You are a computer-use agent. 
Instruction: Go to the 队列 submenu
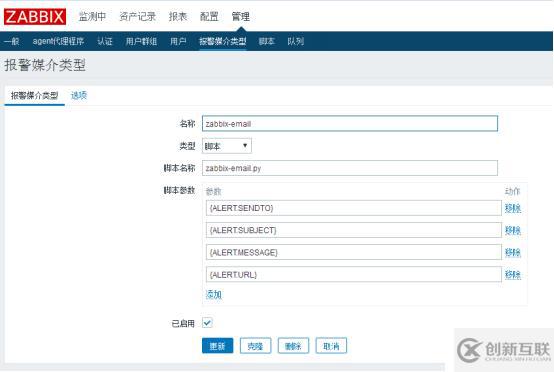click(295, 41)
